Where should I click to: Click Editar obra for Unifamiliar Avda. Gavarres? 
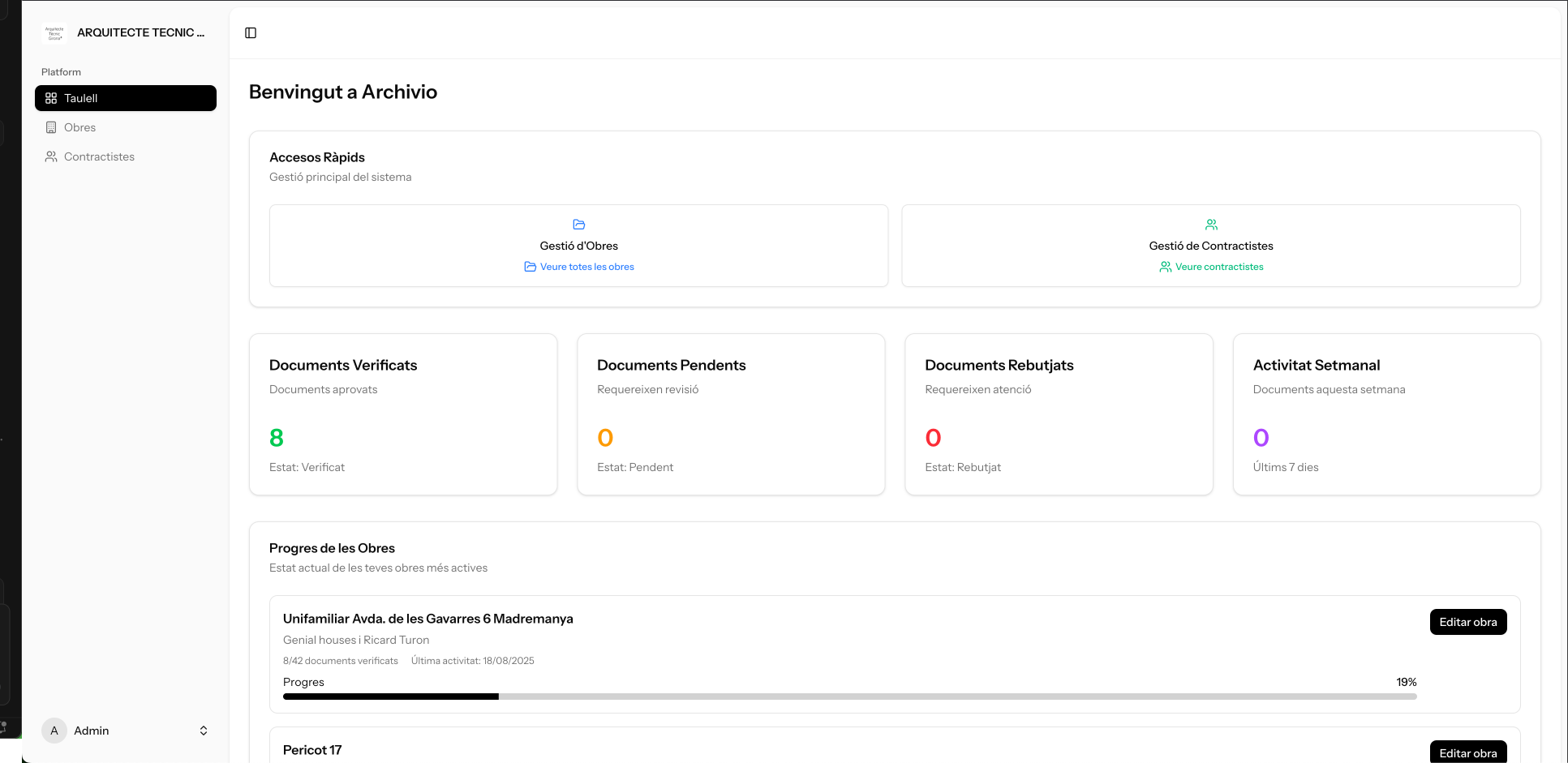pos(1468,622)
